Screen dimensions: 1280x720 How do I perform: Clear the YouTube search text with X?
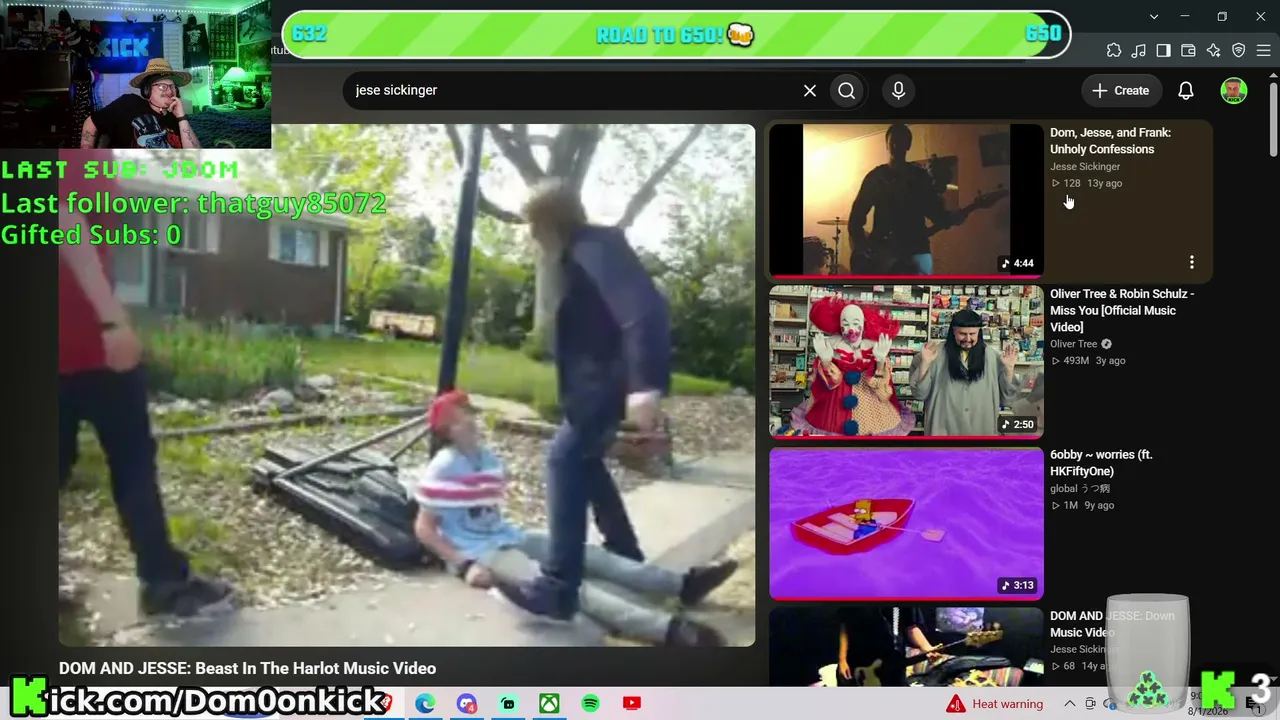tap(810, 90)
